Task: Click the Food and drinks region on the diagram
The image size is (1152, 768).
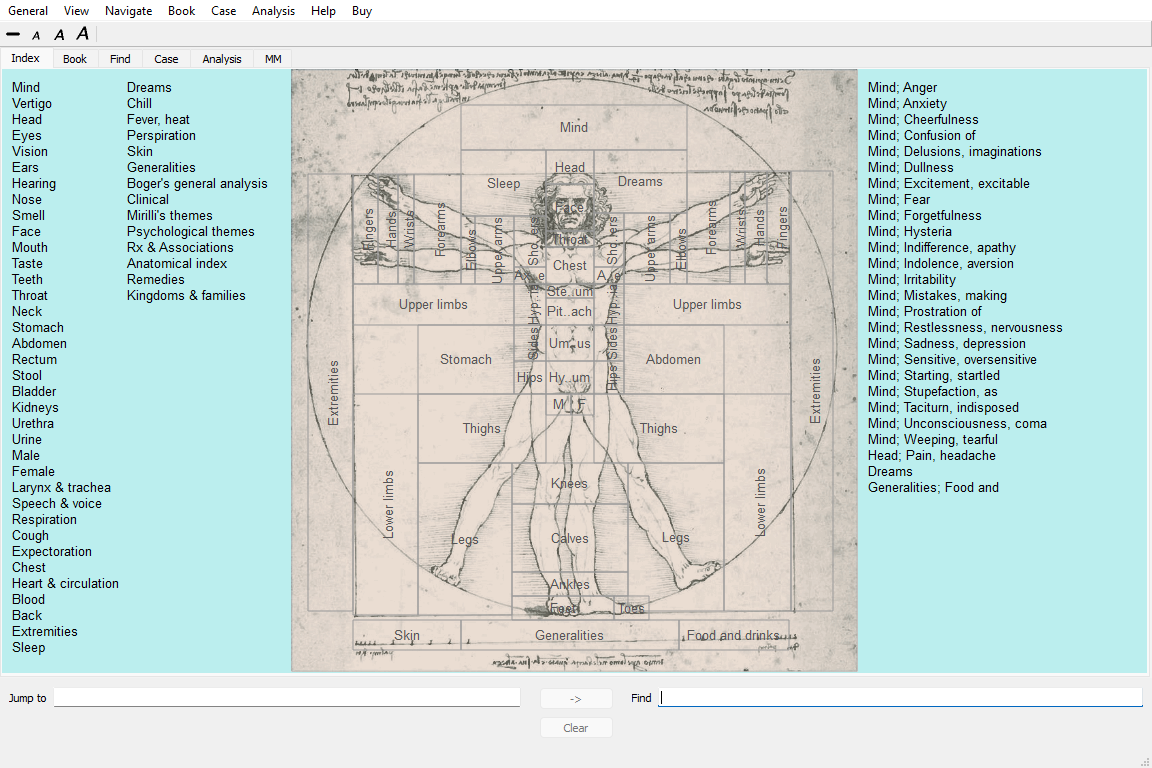Action: click(x=733, y=636)
